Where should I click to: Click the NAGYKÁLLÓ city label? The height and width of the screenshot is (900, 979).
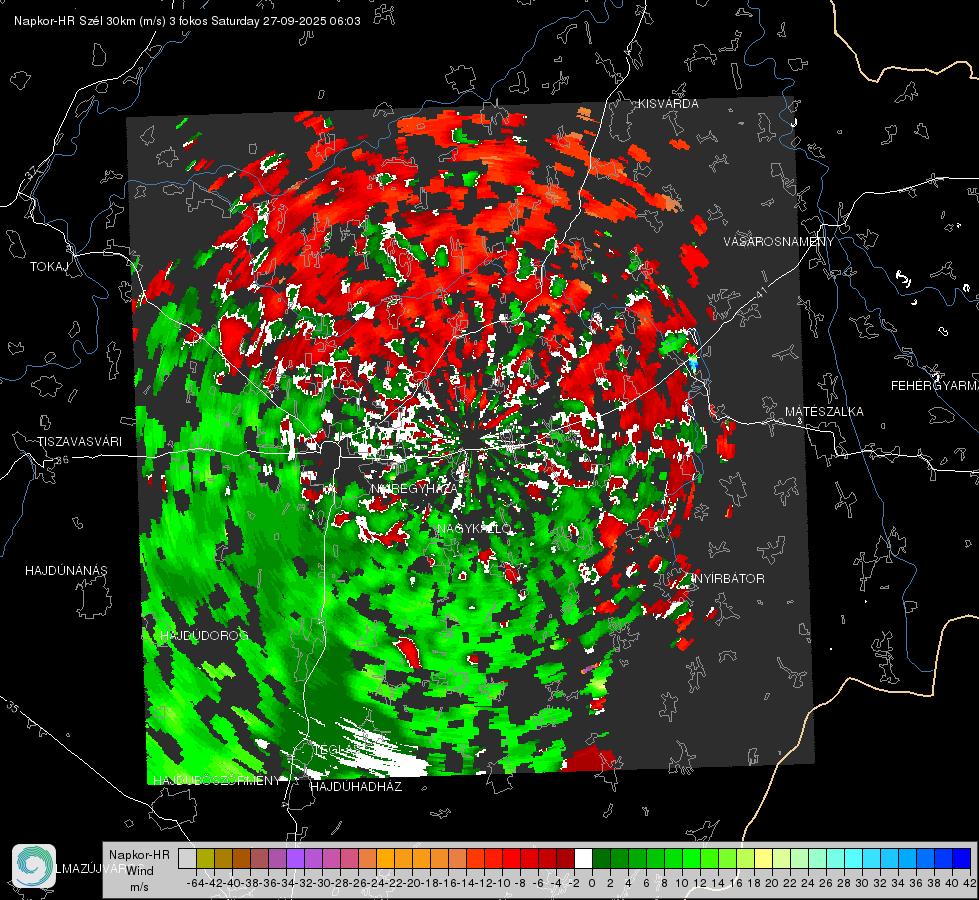tap(474, 528)
